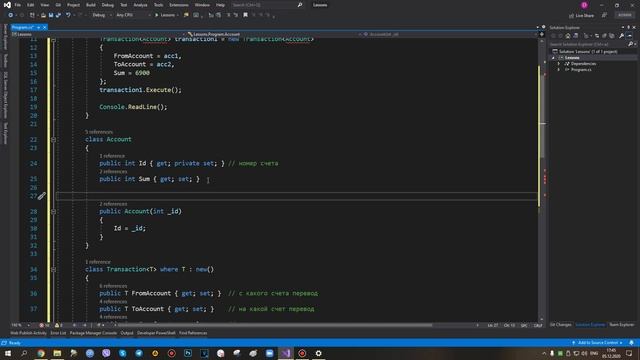Click the errors count indicator

pos(44,325)
